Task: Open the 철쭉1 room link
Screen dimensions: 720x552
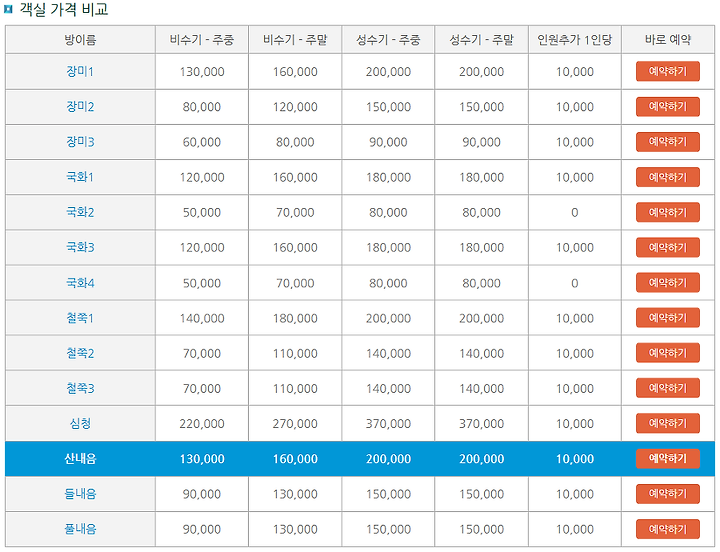Action: pyautogui.click(x=80, y=318)
